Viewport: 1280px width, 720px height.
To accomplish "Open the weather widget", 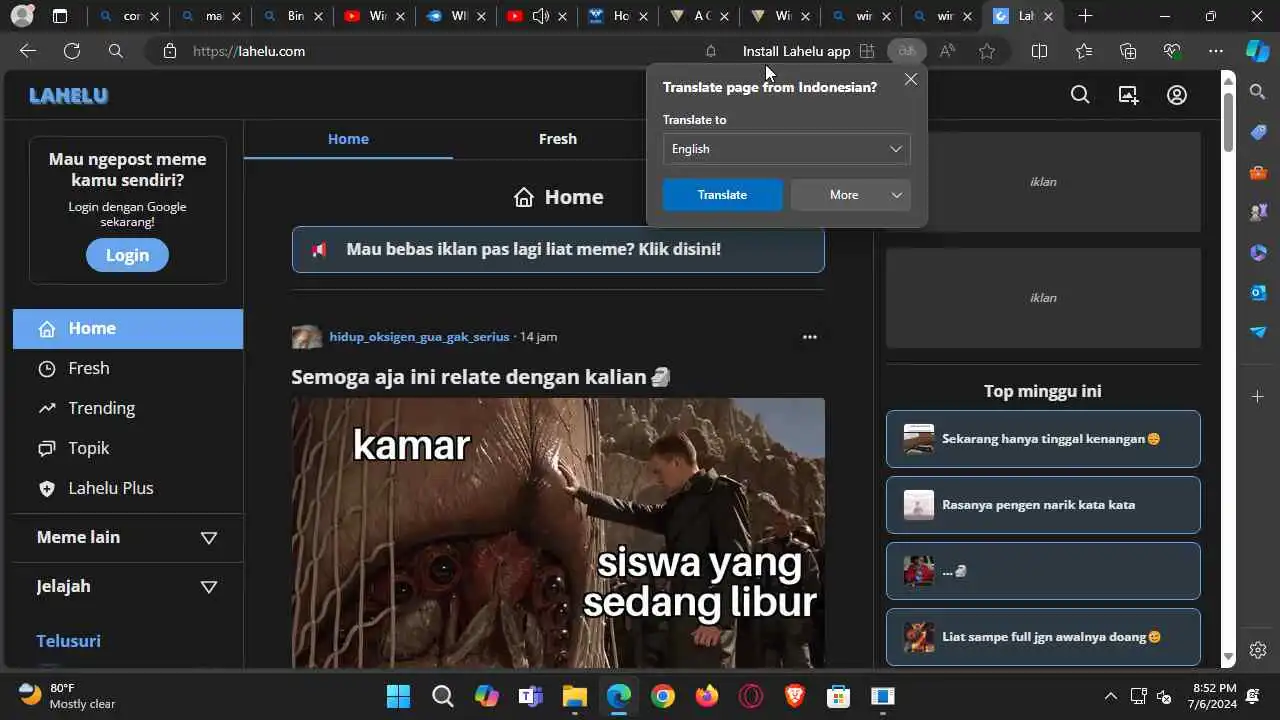I will pos(68,696).
